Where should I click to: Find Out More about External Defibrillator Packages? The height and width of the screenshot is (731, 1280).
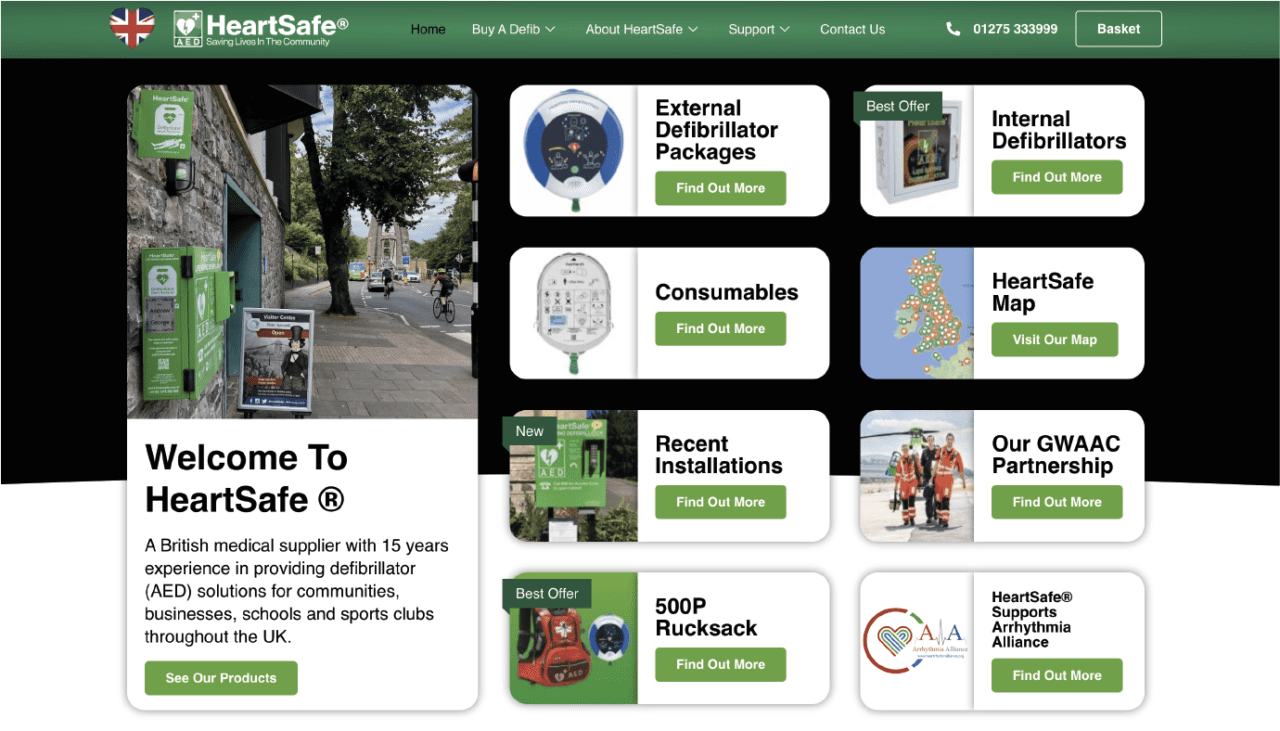[720, 188]
